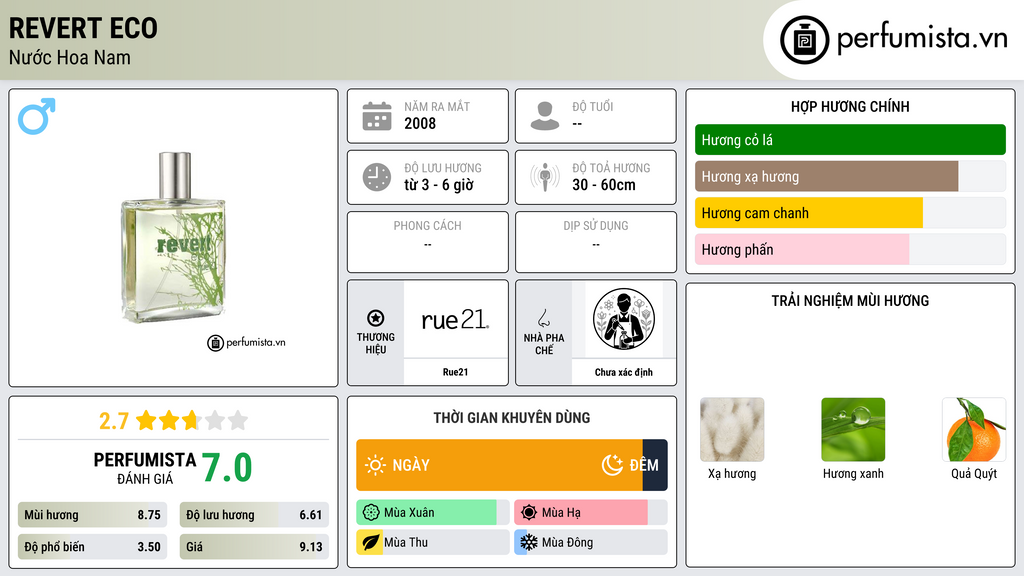
Task: Click the person silhouette icon for Độ tuổi
Action: pyautogui.click(x=545, y=116)
